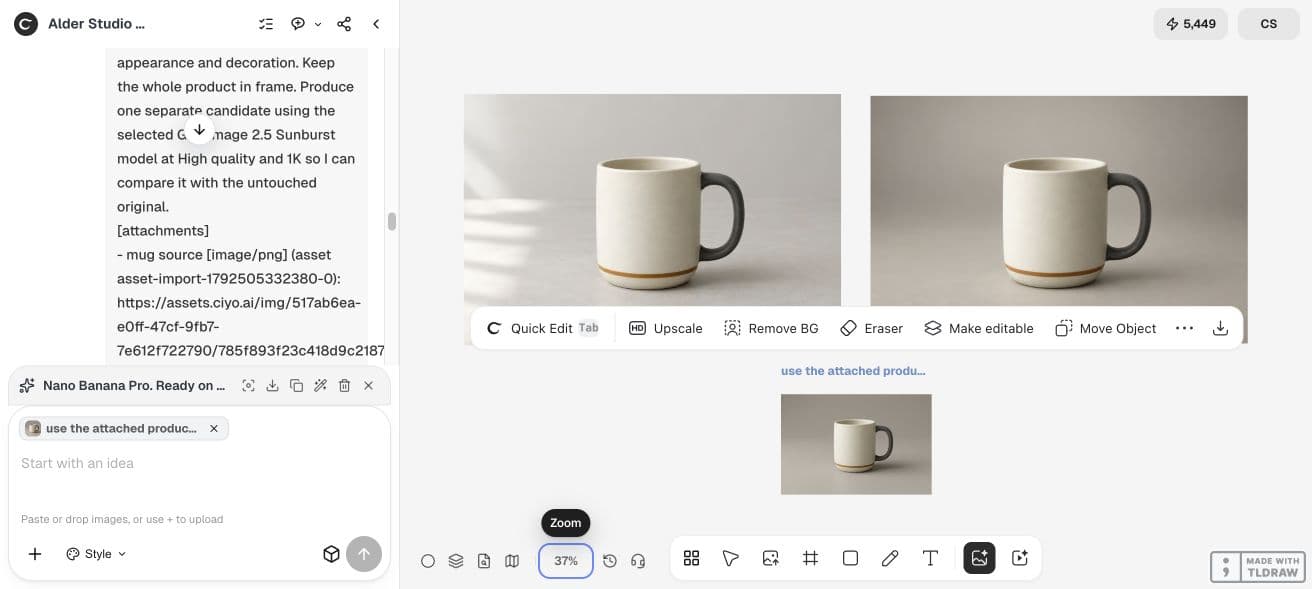The height and width of the screenshot is (589, 1312).
Task: Select the rectangle shape tool
Action: (x=850, y=558)
